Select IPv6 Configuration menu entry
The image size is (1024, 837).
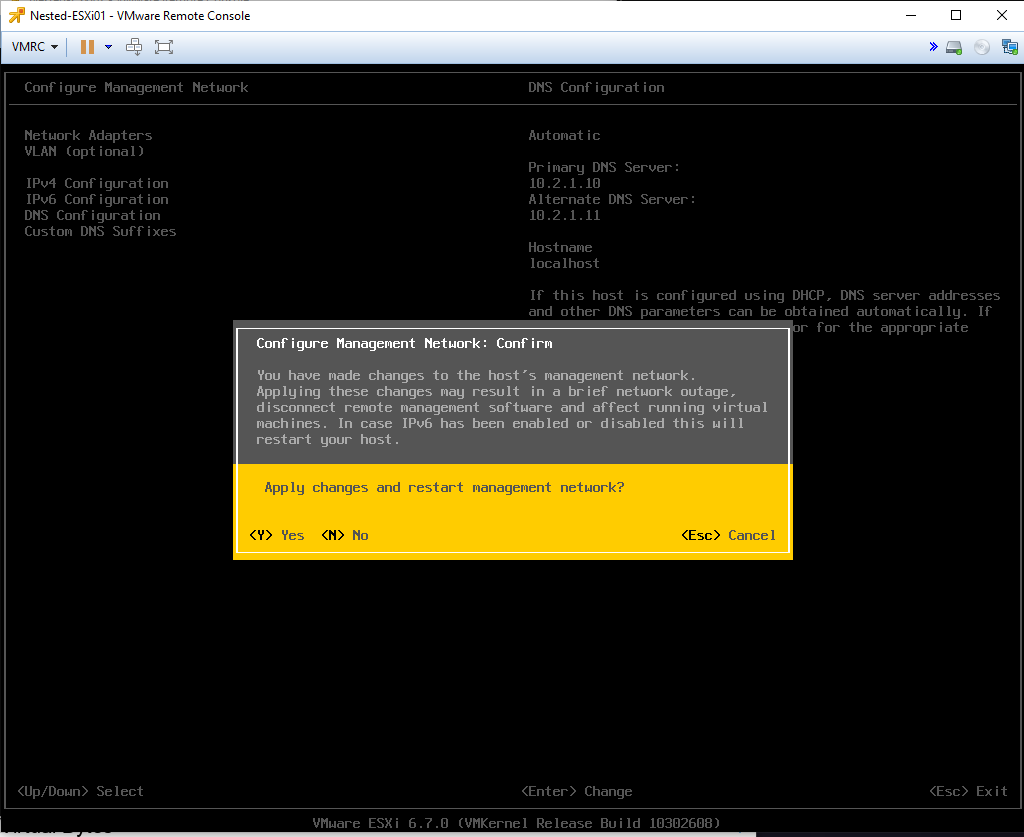tap(97, 199)
